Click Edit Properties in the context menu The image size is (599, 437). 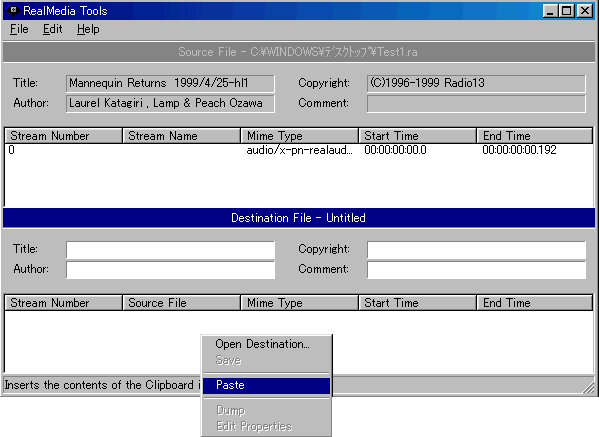click(x=266, y=426)
